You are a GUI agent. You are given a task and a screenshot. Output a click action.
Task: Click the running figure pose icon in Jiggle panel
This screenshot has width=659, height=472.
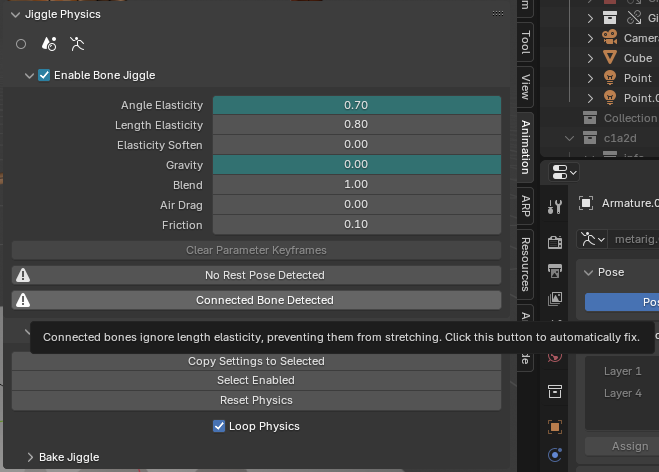click(x=77, y=44)
